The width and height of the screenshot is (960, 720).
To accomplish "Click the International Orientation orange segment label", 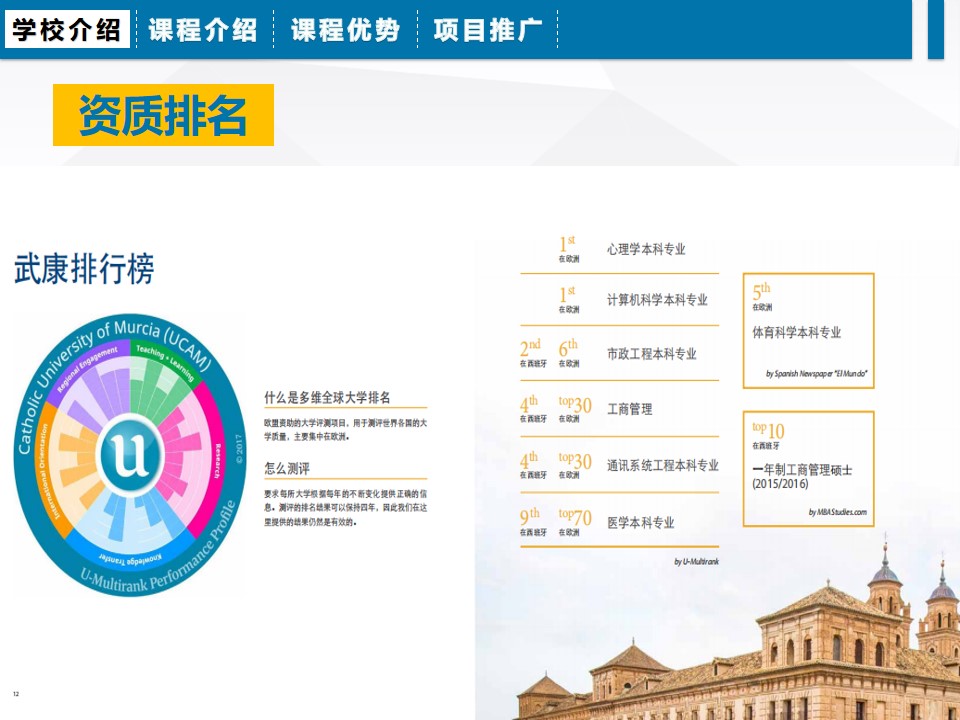I will coord(48,471).
